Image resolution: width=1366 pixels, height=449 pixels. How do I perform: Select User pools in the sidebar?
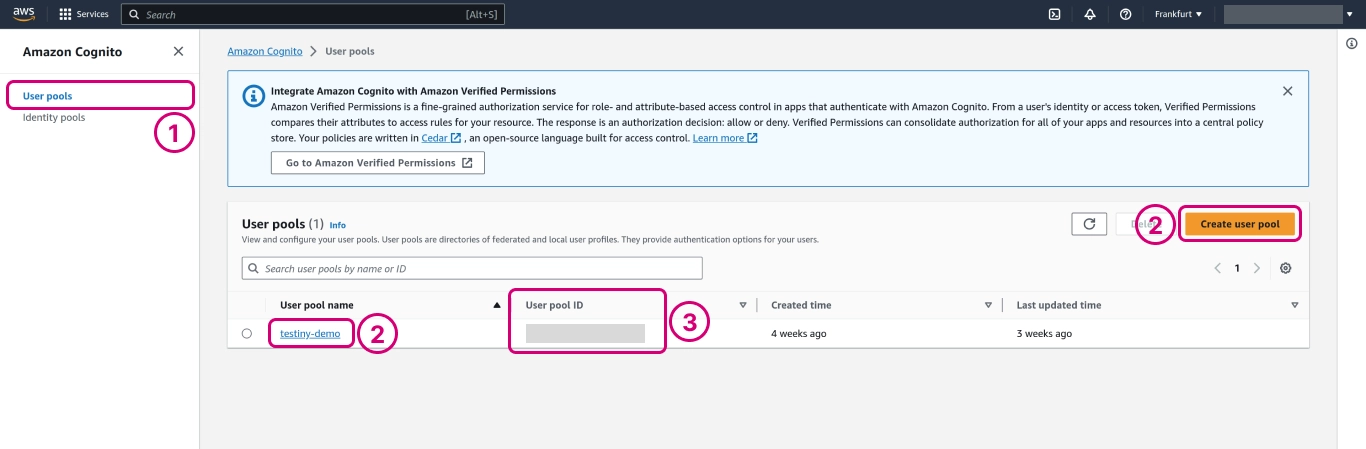(x=47, y=96)
